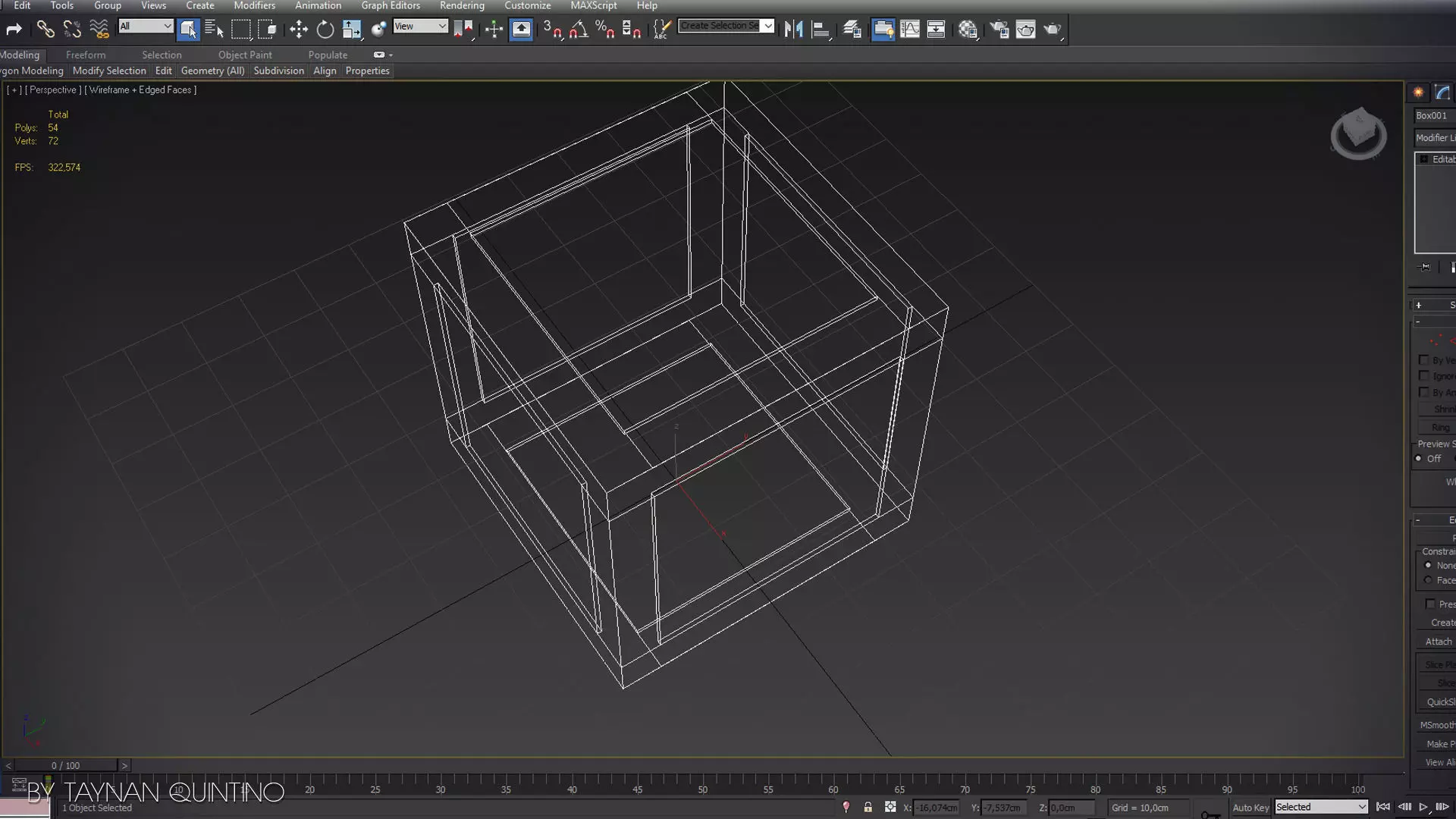Select the Off preview selection radio
Image resolution: width=1456 pixels, height=819 pixels.
coord(1419,459)
